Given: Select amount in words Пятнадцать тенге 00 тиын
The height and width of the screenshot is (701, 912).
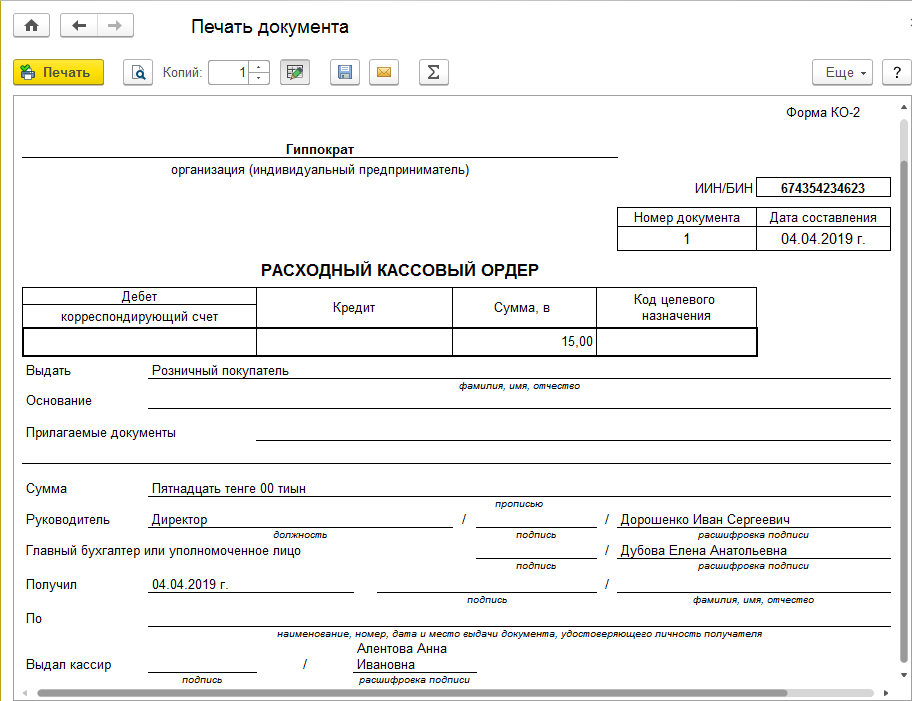Looking at the screenshot, I should [229, 489].
